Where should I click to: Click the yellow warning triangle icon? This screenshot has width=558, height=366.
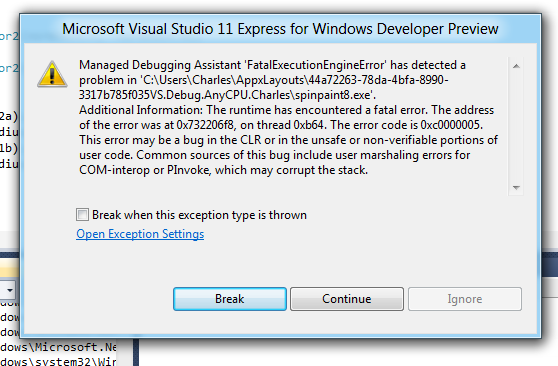click(x=52, y=74)
